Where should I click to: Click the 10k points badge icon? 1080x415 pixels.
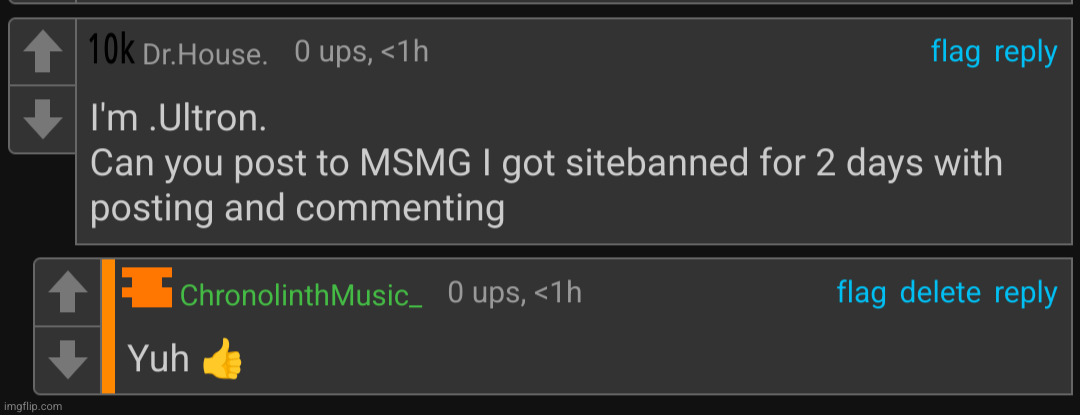click(x=112, y=50)
